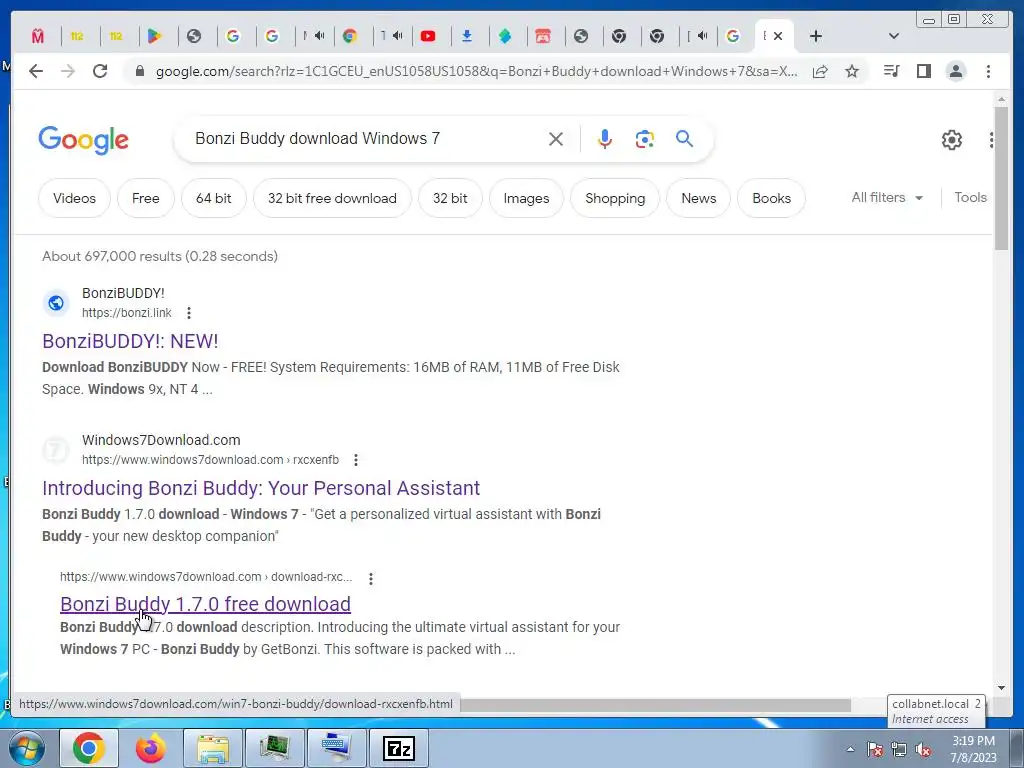Switch to the red M tab
This screenshot has width=1024, height=768.
pyautogui.click(x=38, y=36)
